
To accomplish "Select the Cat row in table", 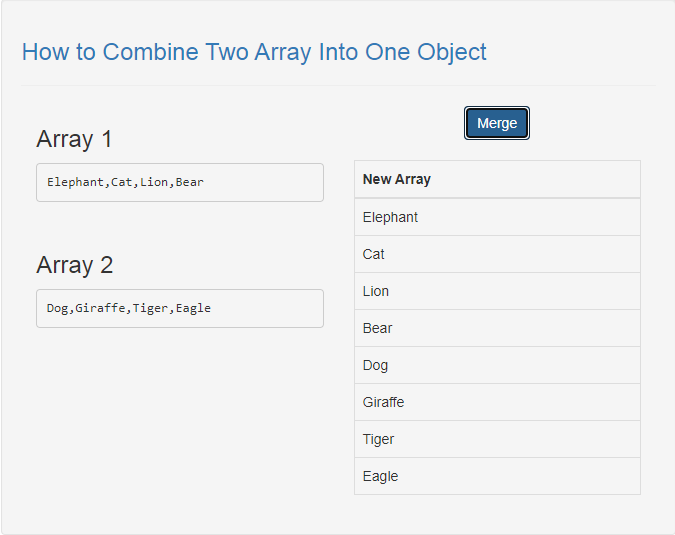I will click(x=497, y=254).
